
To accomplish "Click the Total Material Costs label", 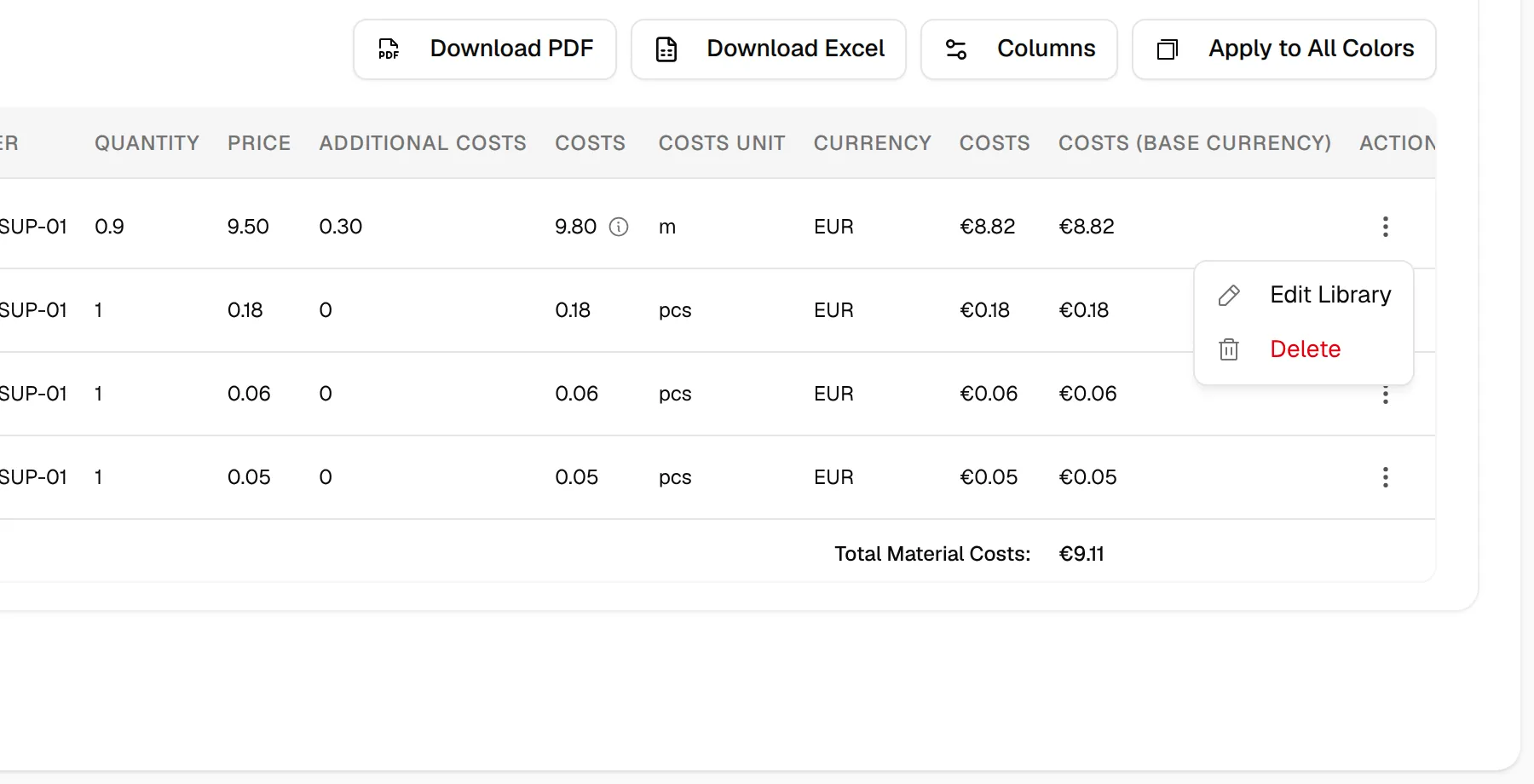I will (932, 554).
